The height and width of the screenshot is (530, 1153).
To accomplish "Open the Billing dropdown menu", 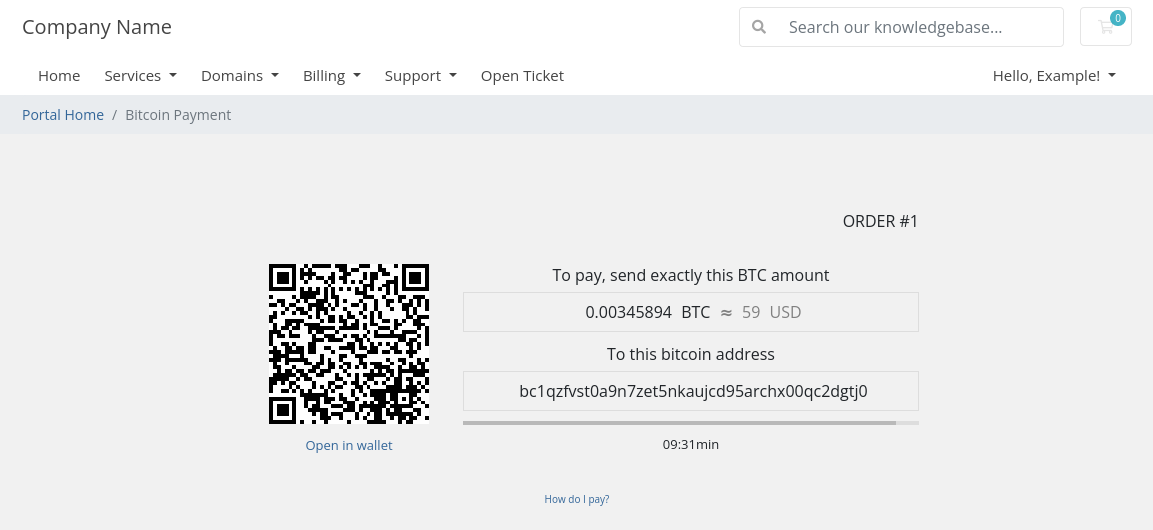I will [x=332, y=76].
